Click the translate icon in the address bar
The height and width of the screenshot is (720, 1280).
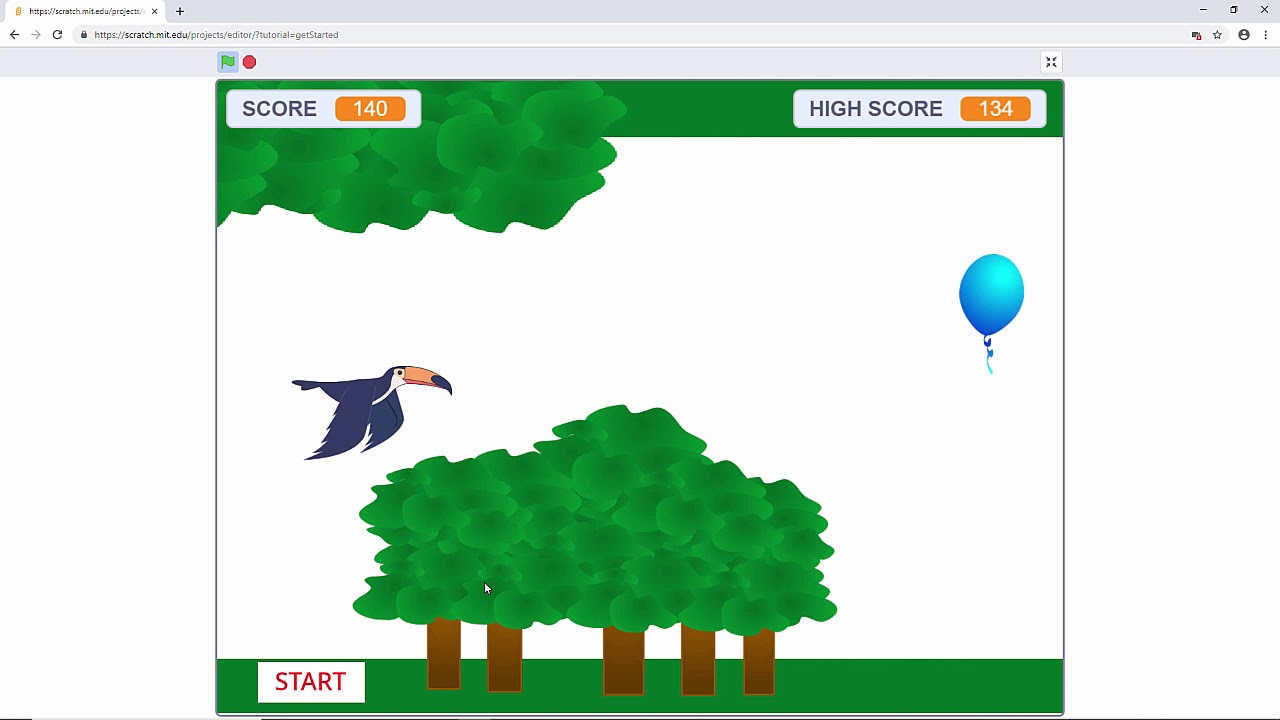(1196, 34)
